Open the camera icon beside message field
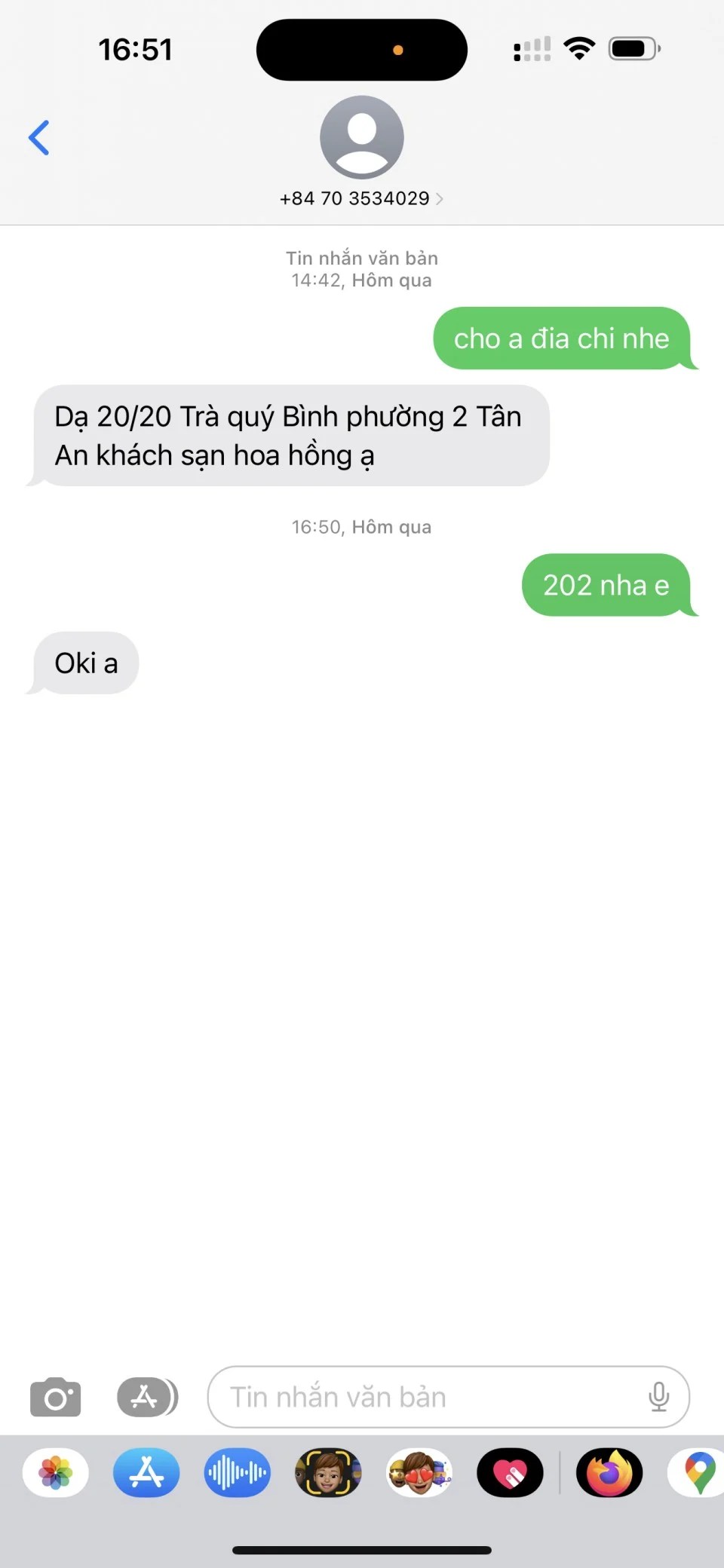The width and height of the screenshot is (724, 1568). click(x=56, y=1397)
